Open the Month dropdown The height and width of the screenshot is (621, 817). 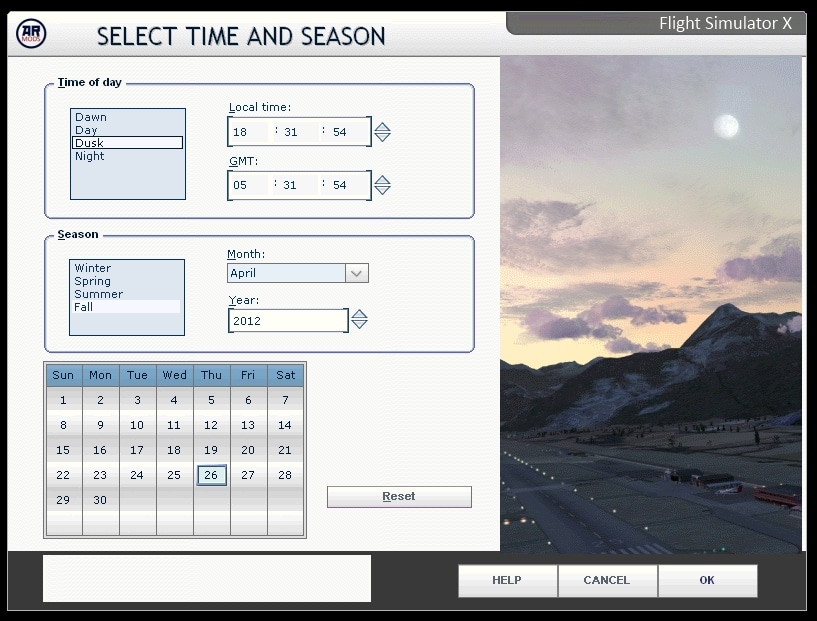click(x=357, y=273)
